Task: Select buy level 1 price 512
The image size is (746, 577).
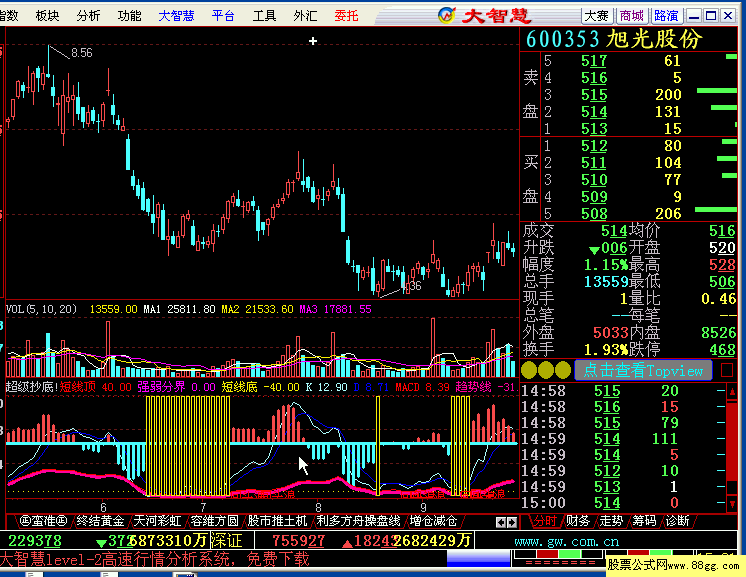Action: [594, 146]
